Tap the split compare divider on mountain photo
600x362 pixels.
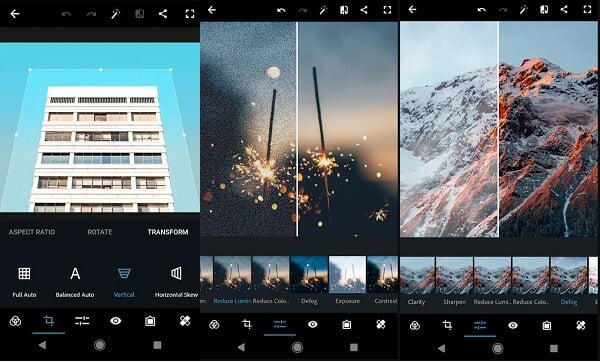click(x=498, y=129)
